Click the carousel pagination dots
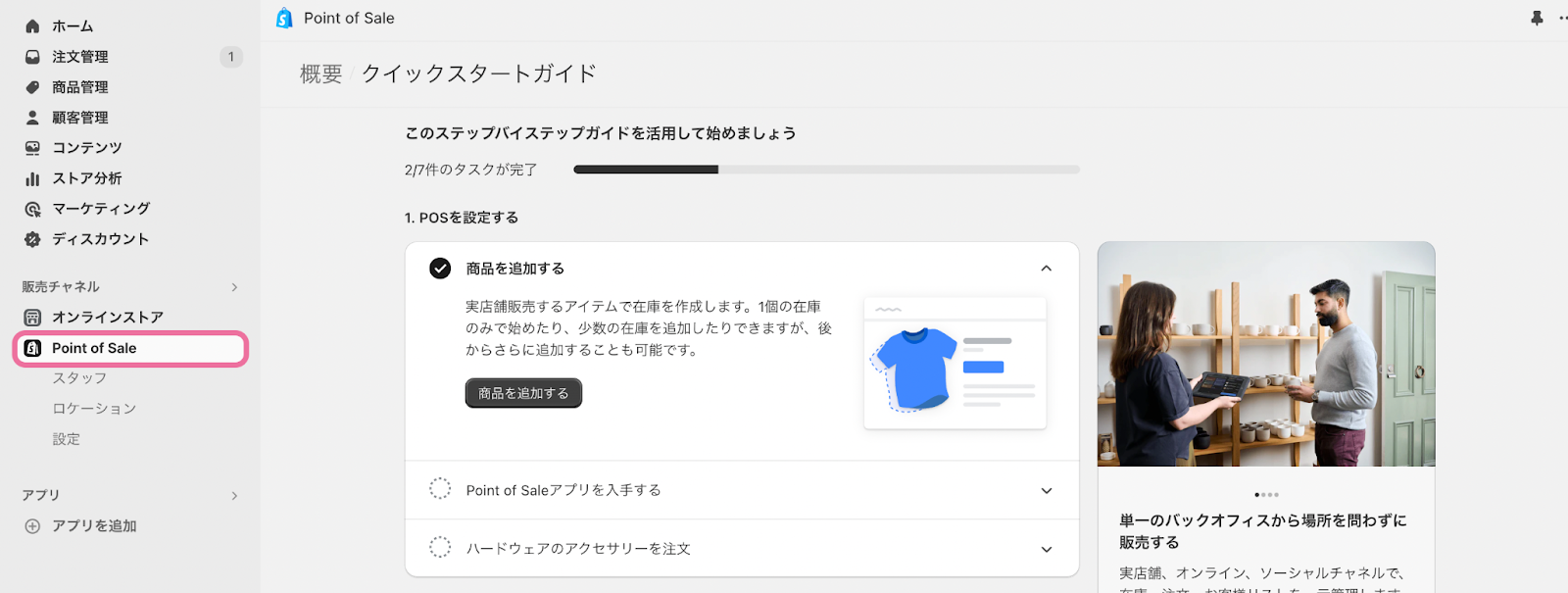 click(1266, 495)
